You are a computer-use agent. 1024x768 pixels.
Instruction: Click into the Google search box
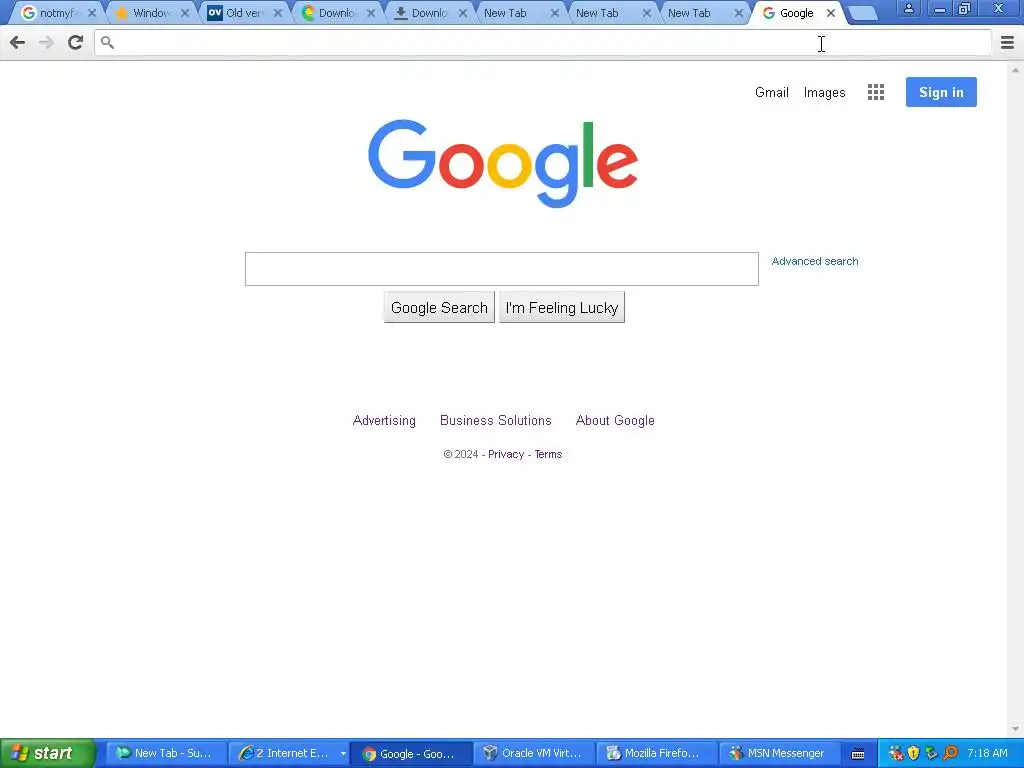[502, 269]
